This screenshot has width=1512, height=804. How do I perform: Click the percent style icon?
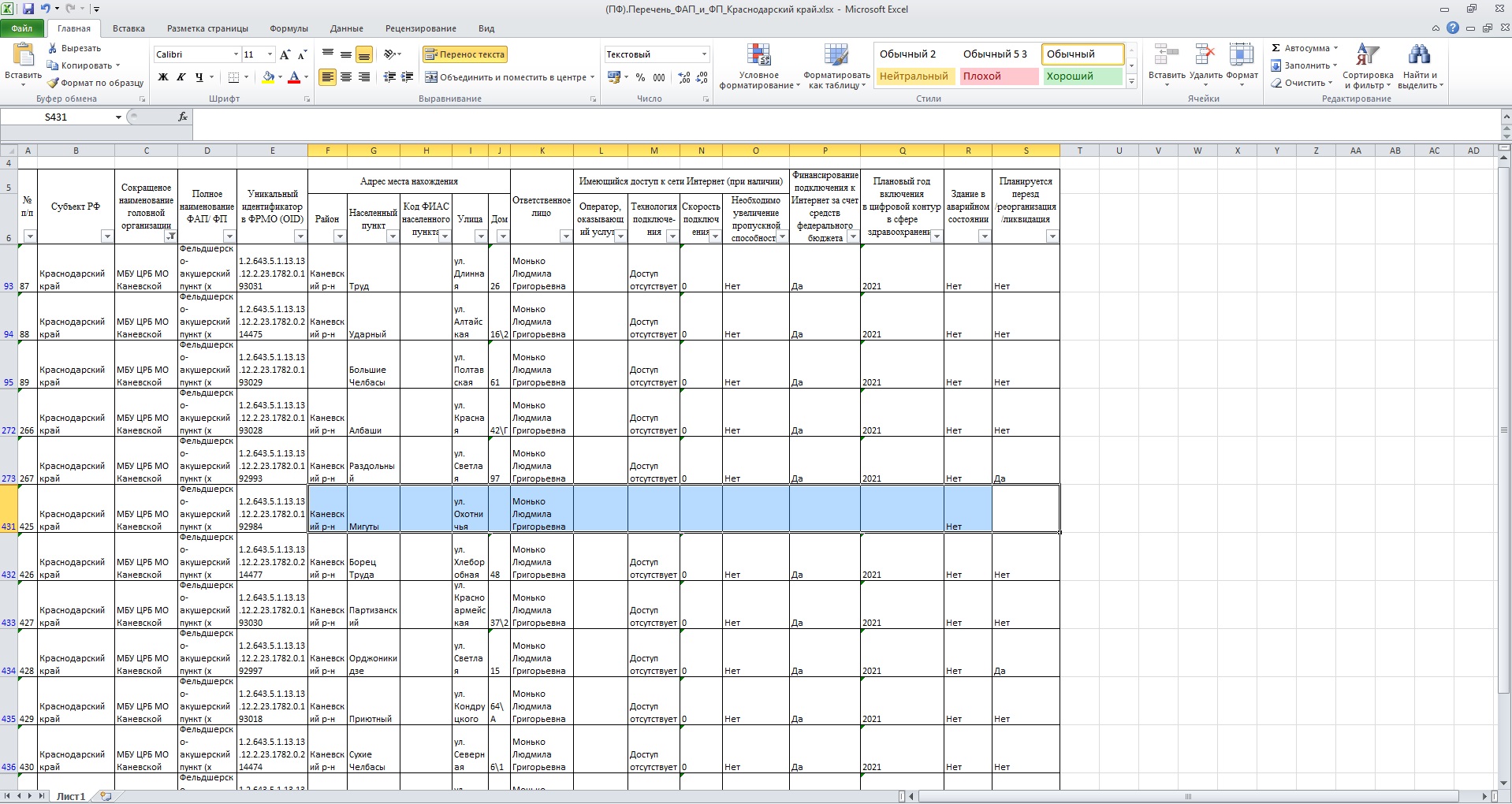pyautogui.click(x=640, y=77)
